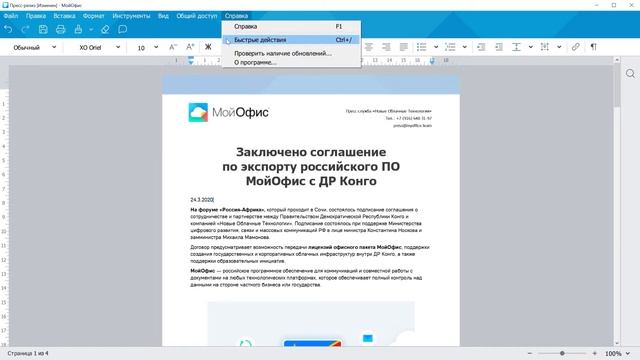The width and height of the screenshot is (640, 360).
Task: Open the Файл menu
Action: [11, 16]
